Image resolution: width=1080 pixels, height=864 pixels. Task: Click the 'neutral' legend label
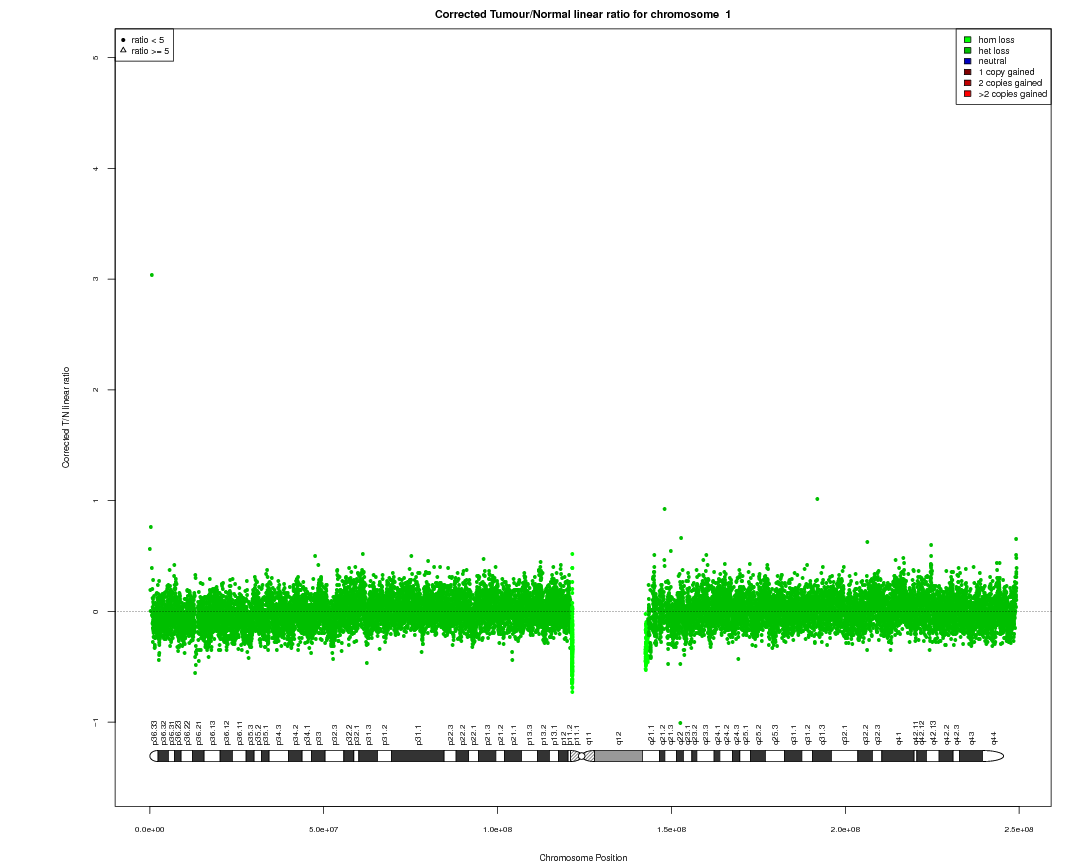(x=992, y=61)
